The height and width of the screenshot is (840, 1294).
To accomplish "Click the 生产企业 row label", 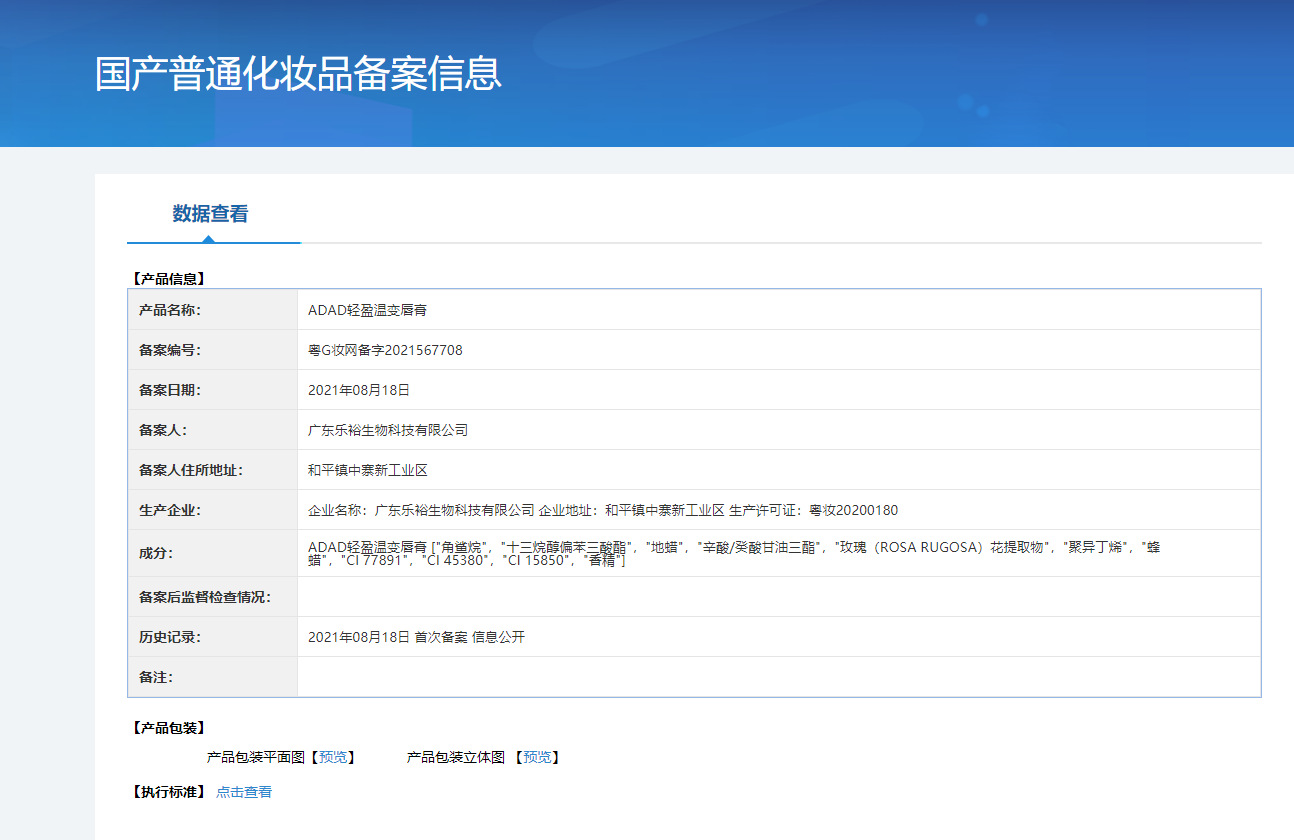I will click(x=170, y=510).
